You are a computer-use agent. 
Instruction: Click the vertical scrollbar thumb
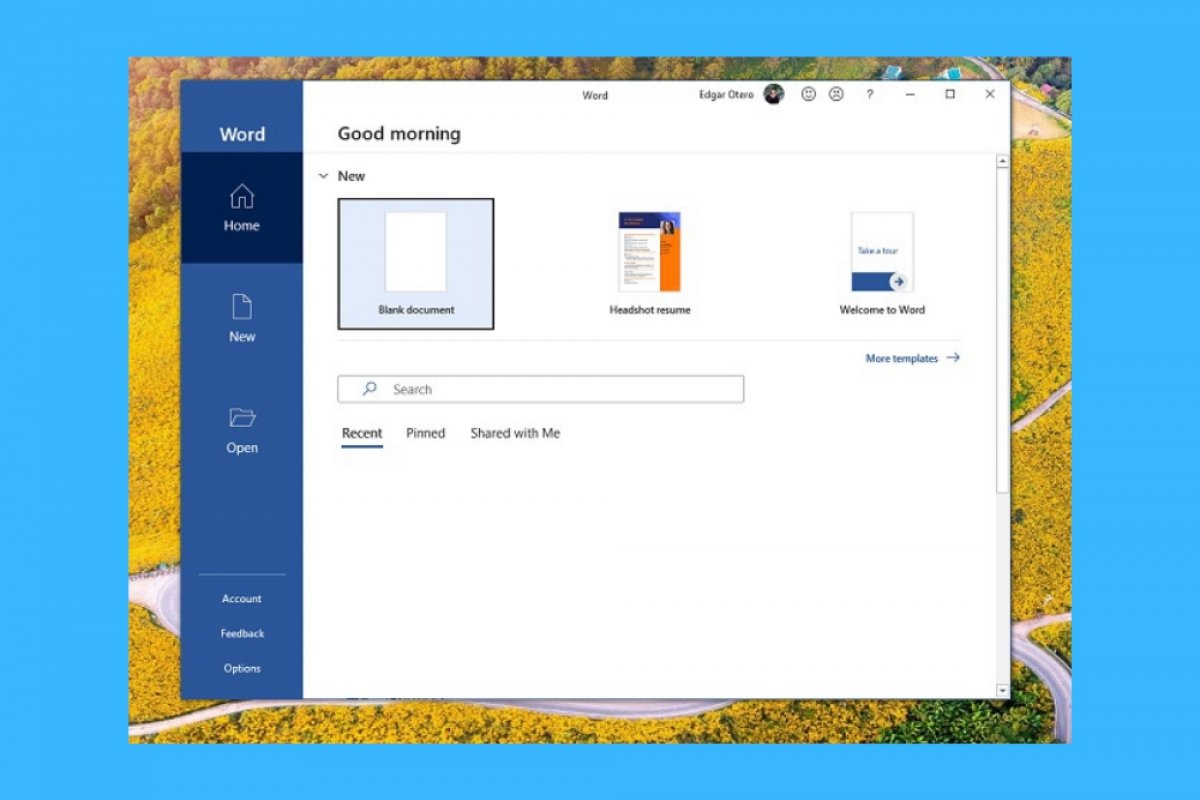pyautogui.click(x=1002, y=330)
